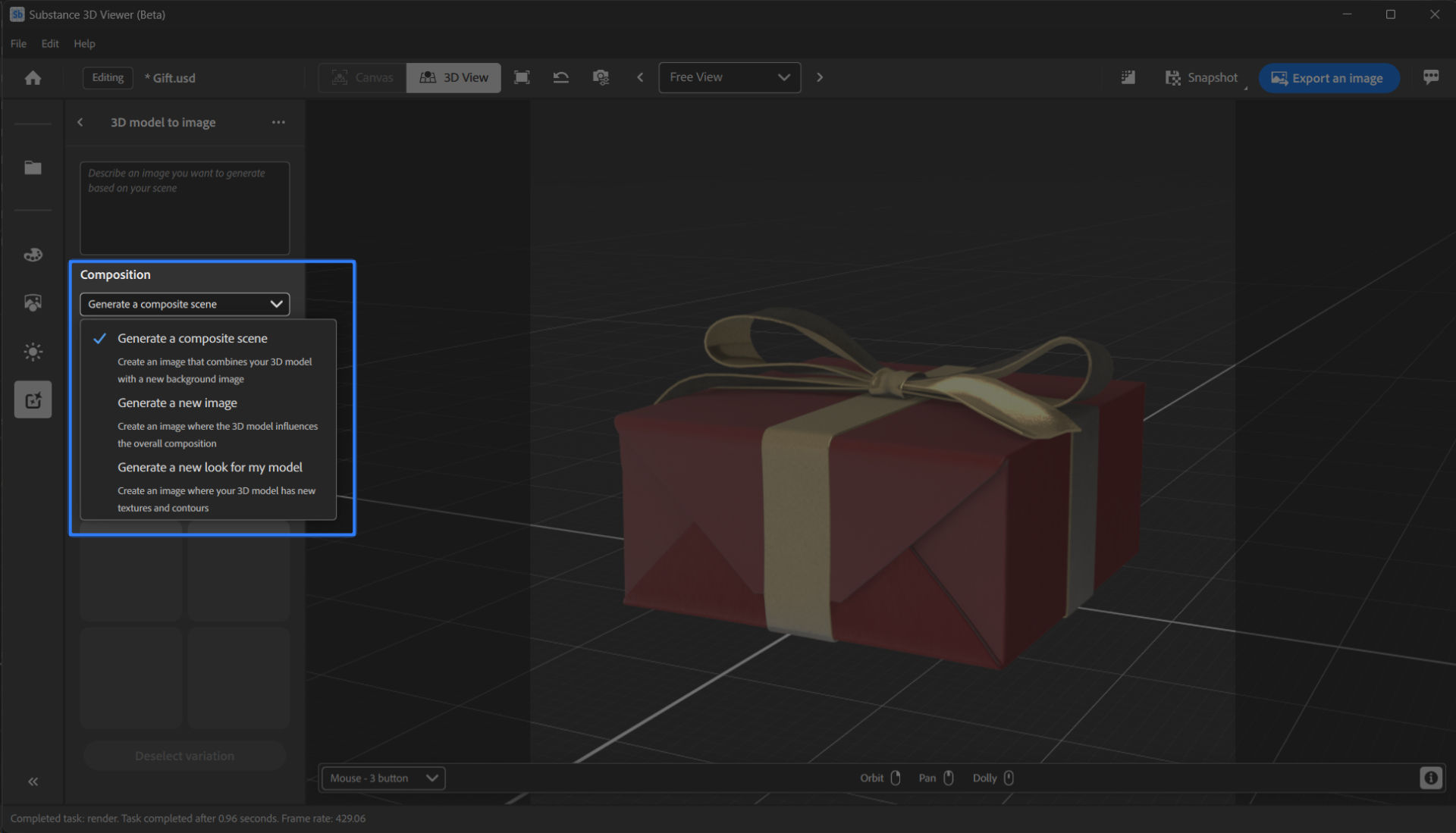
Task: Click Export an image button
Action: pyautogui.click(x=1328, y=77)
